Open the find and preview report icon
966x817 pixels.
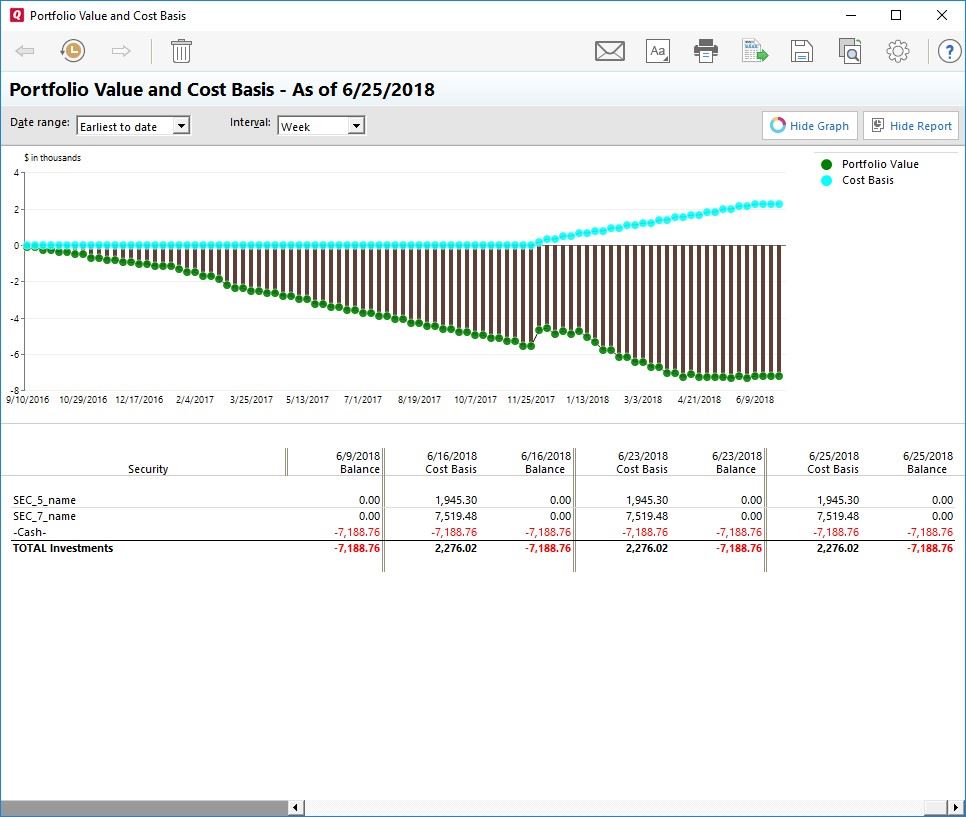click(x=849, y=51)
